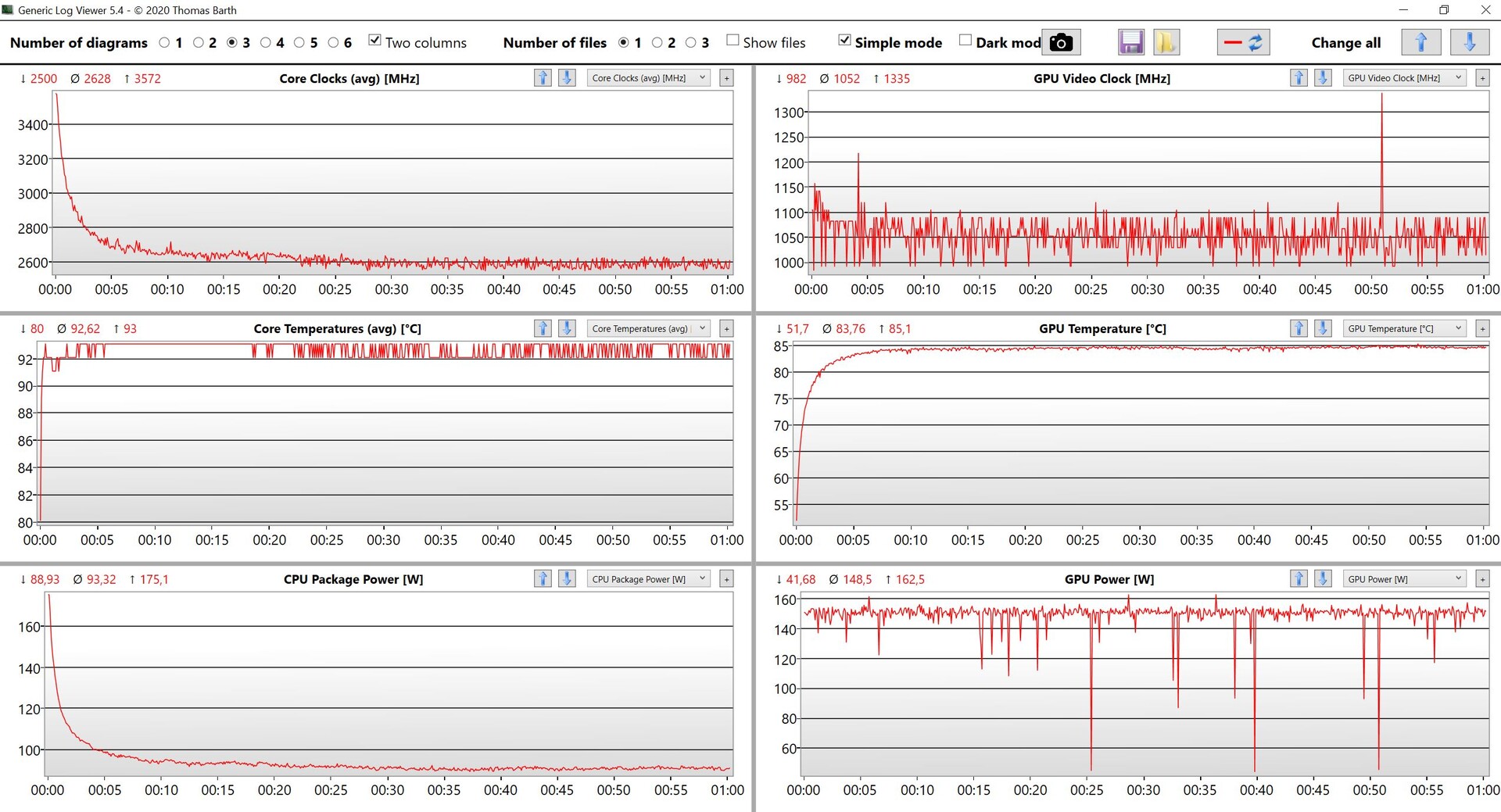
Task: Click the Number of files label
Action: click(555, 43)
